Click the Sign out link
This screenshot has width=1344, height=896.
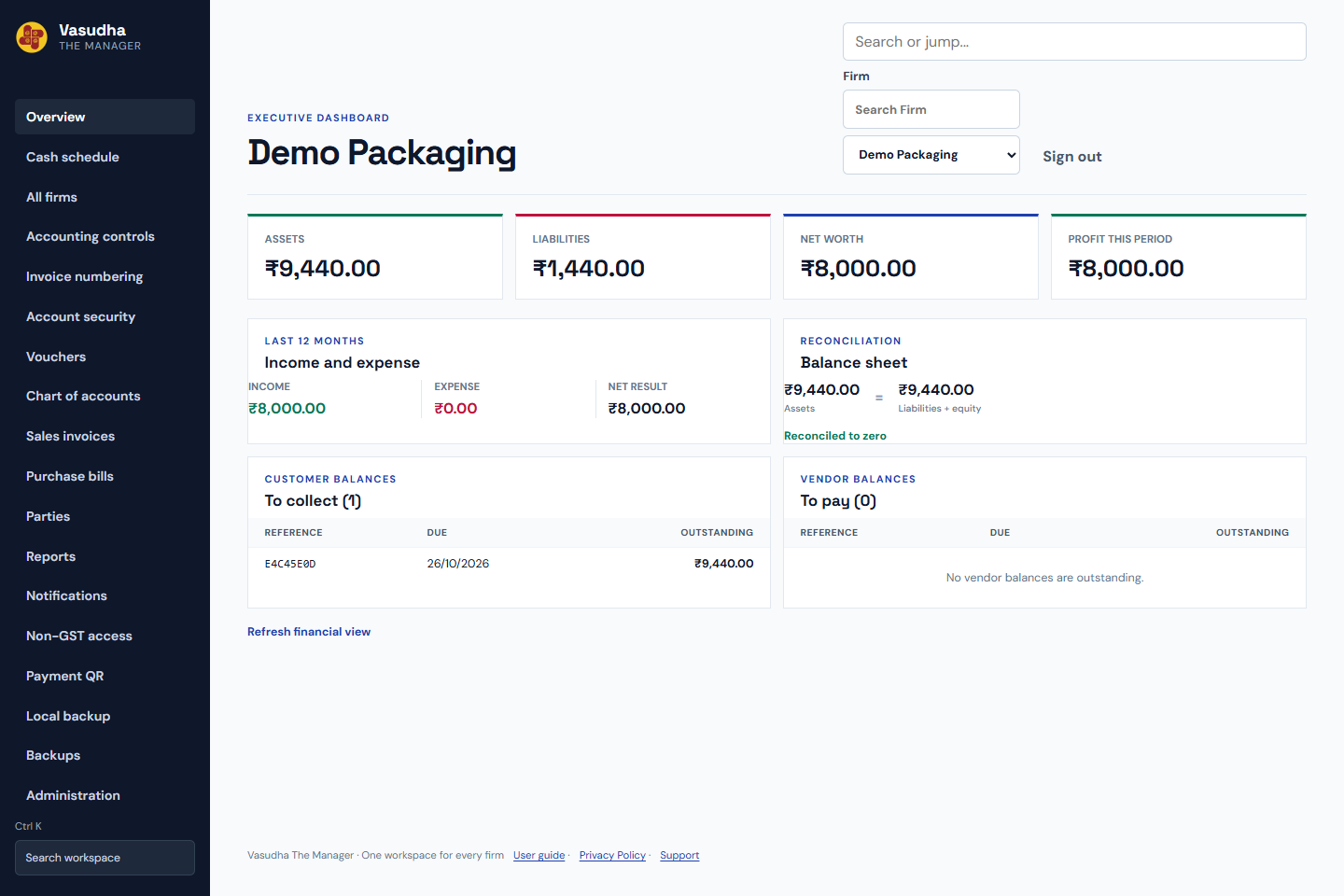point(1072,157)
